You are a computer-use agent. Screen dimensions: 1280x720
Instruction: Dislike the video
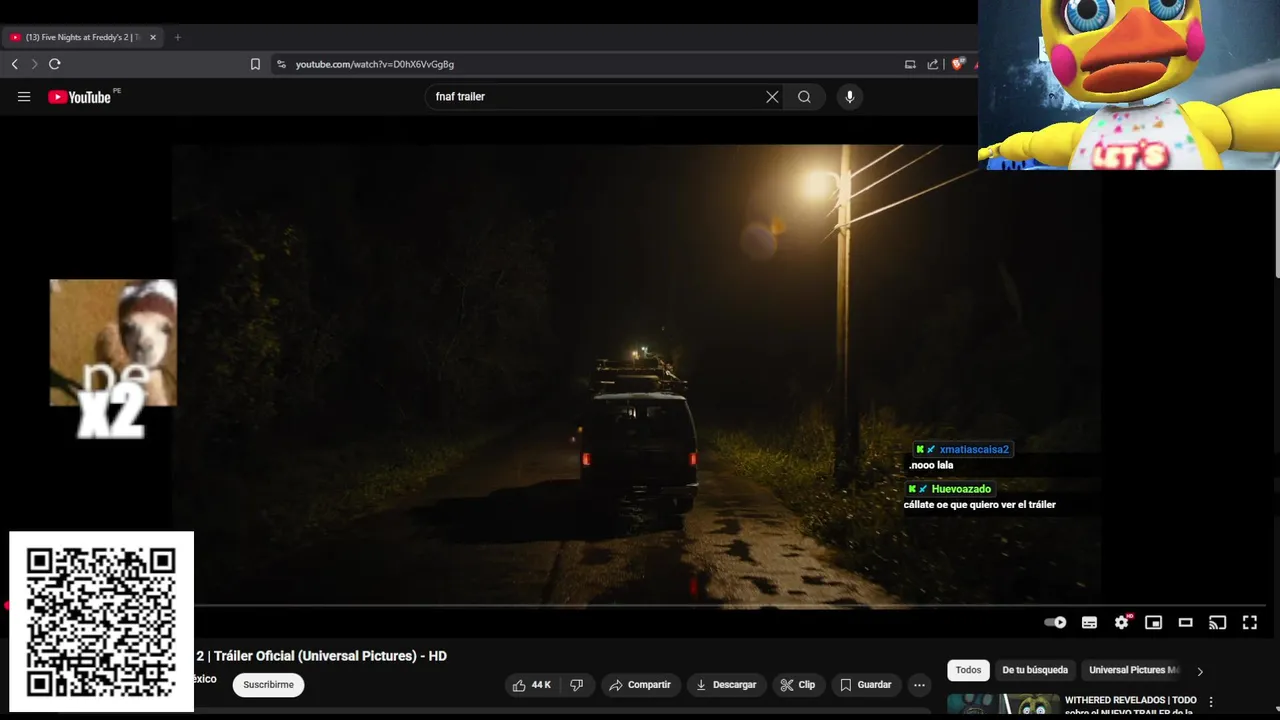(577, 685)
